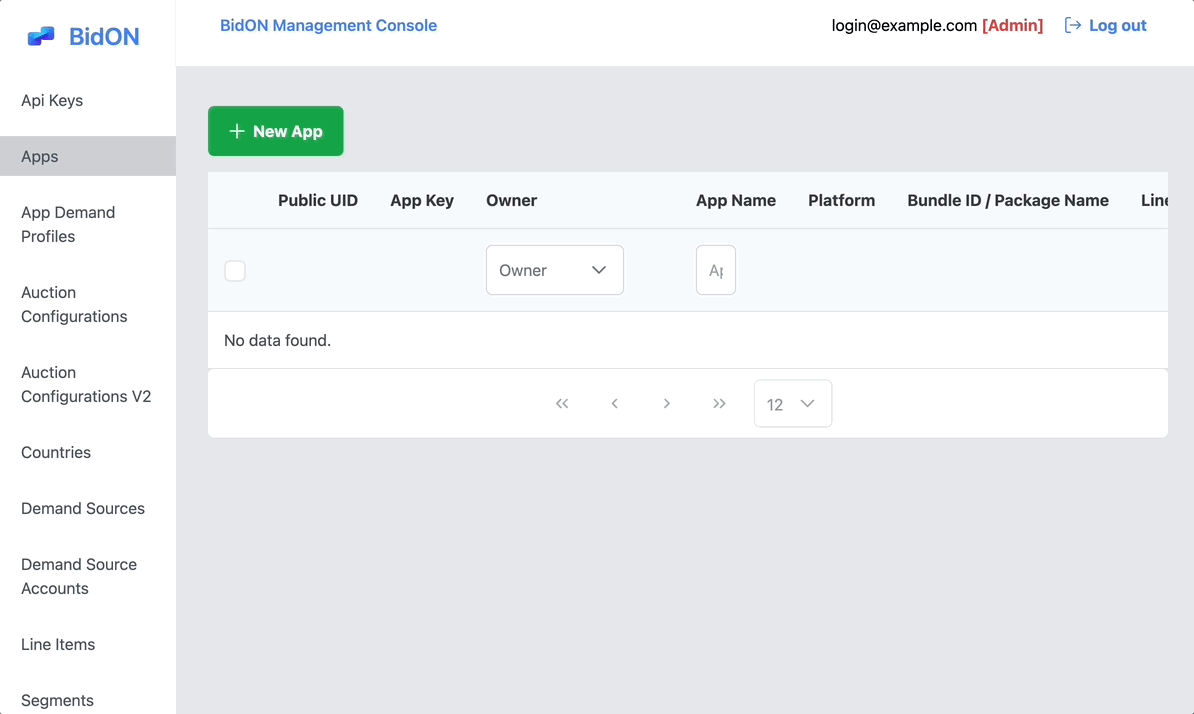Jump to last page with double-right chevron
The image size is (1194, 714).
point(719,403)
